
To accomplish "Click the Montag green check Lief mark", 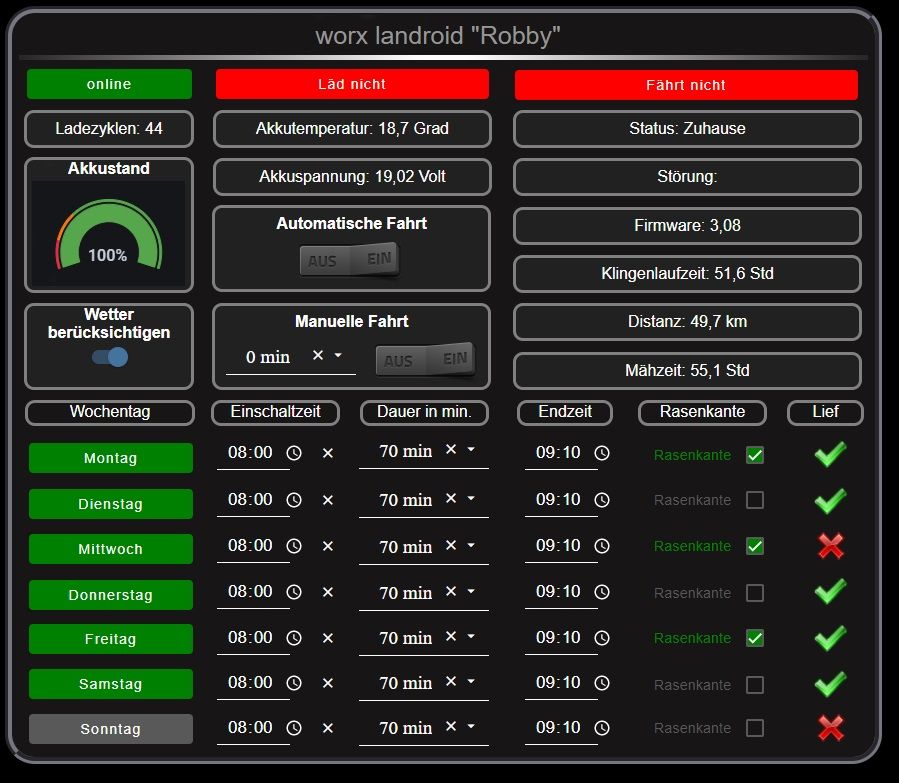I will (x=830, y=454).
